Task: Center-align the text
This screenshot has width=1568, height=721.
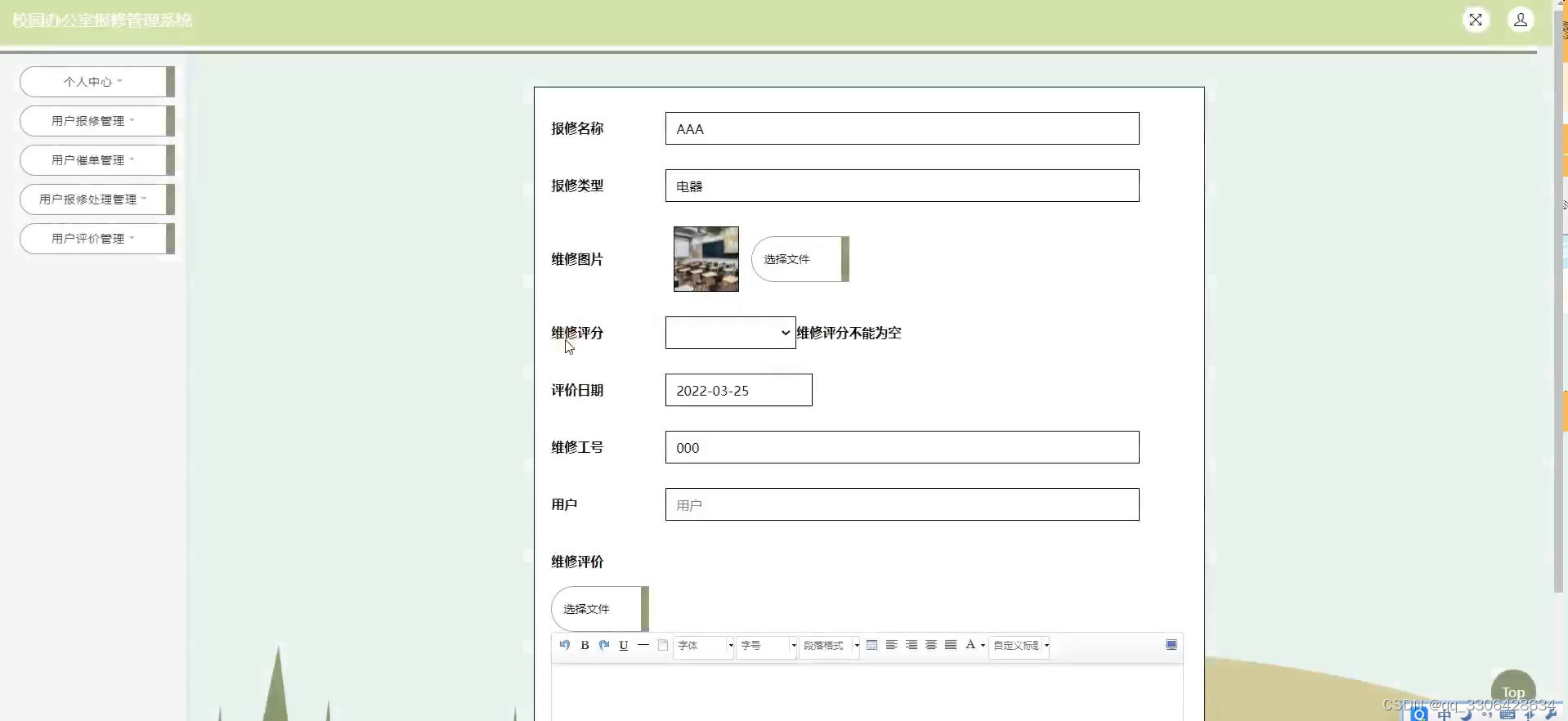Action: click(931, 645)
